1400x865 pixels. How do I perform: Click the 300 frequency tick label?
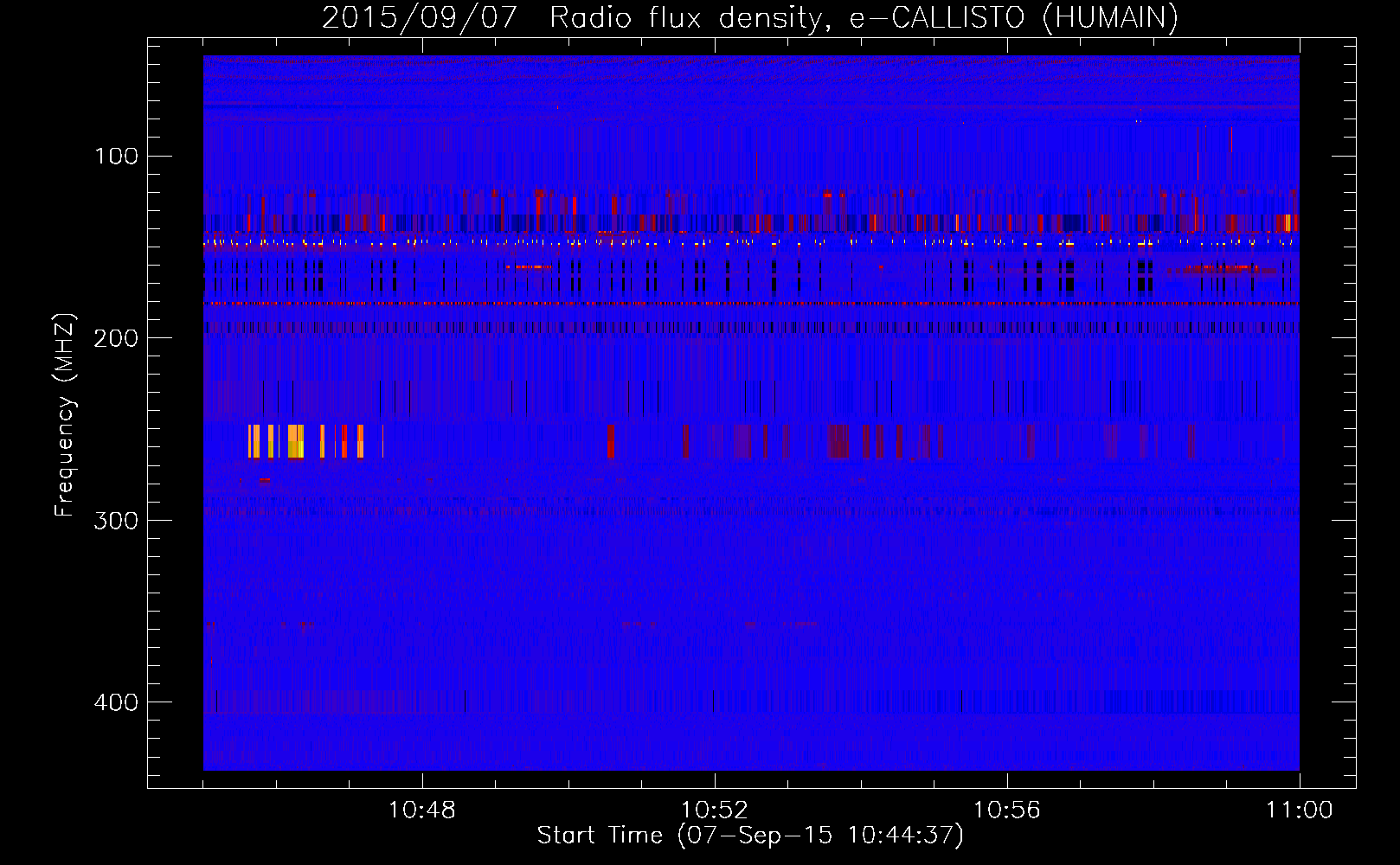point(116,520)
